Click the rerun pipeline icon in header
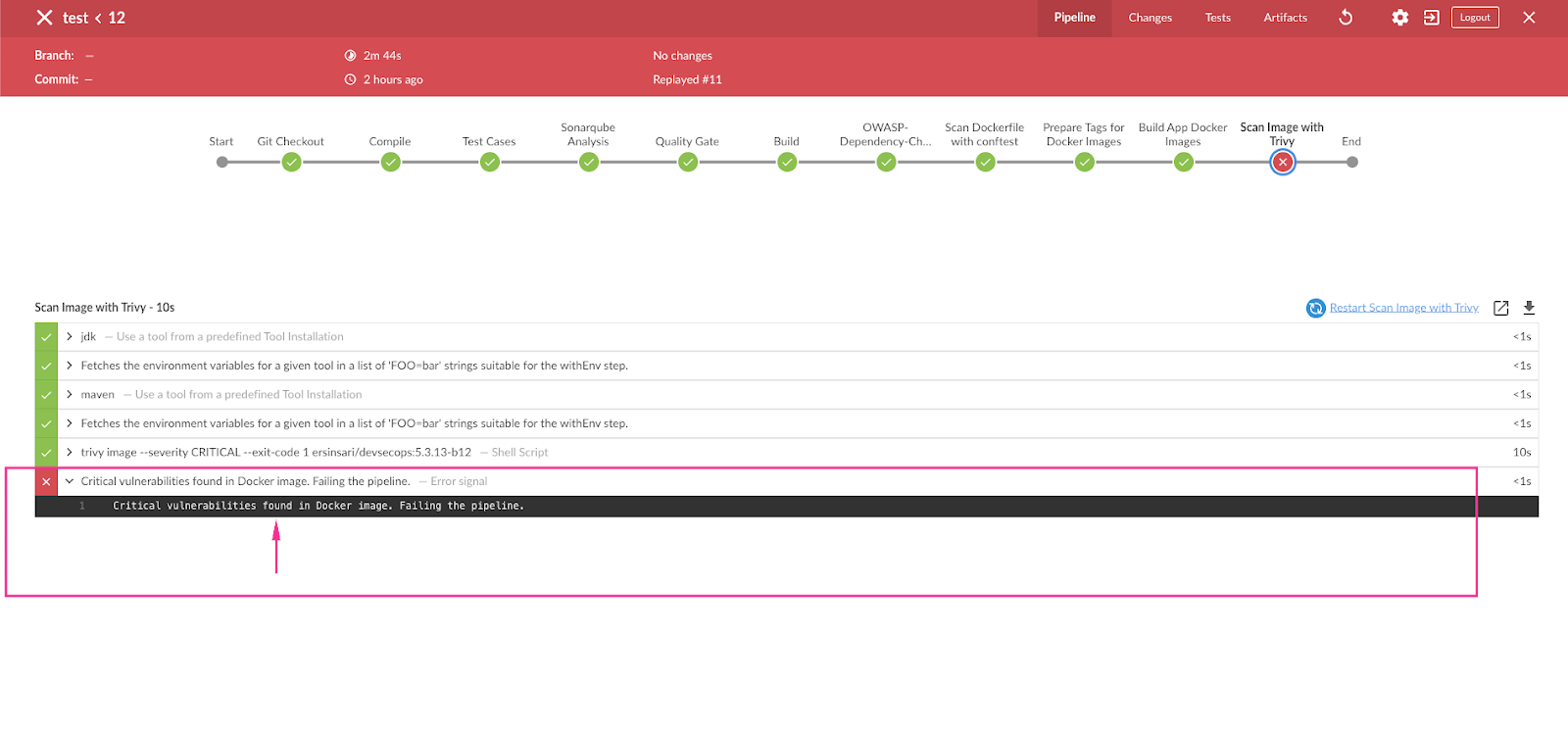The image size is (1568, 738). click(1346, 18)
